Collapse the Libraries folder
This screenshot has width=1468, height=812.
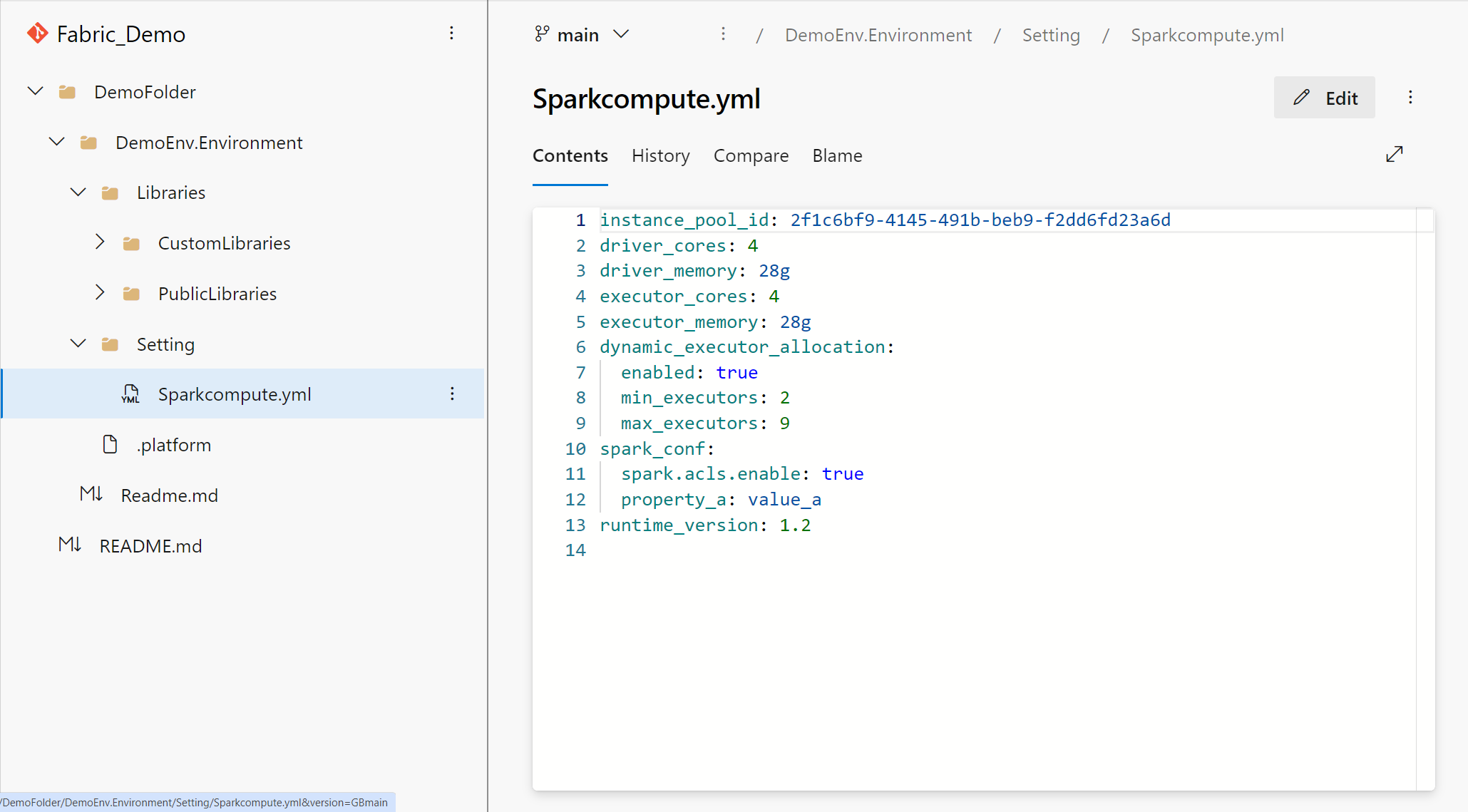78,192
